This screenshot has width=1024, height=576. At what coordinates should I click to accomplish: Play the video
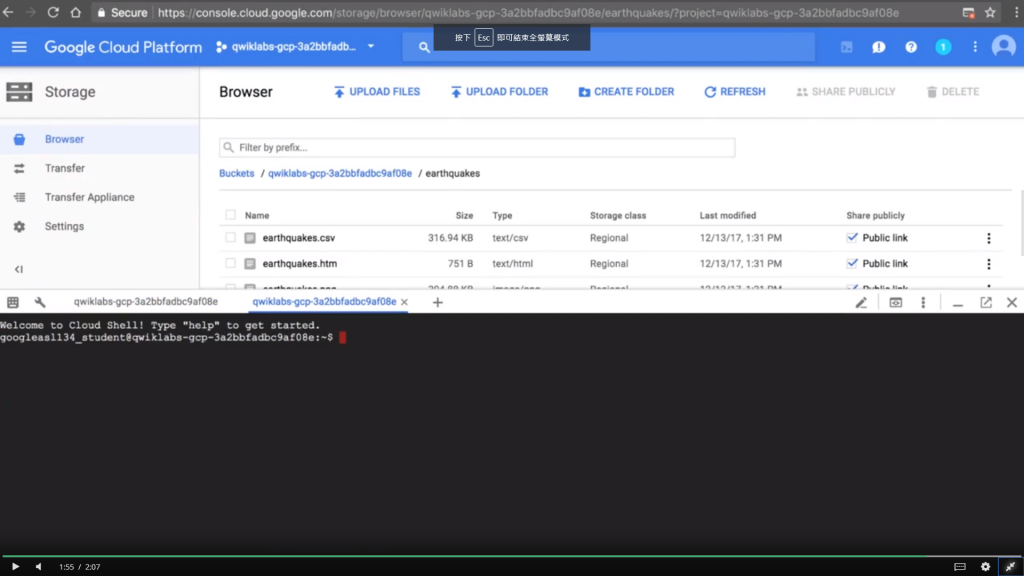pyautogui.click(x=15, y=567)
